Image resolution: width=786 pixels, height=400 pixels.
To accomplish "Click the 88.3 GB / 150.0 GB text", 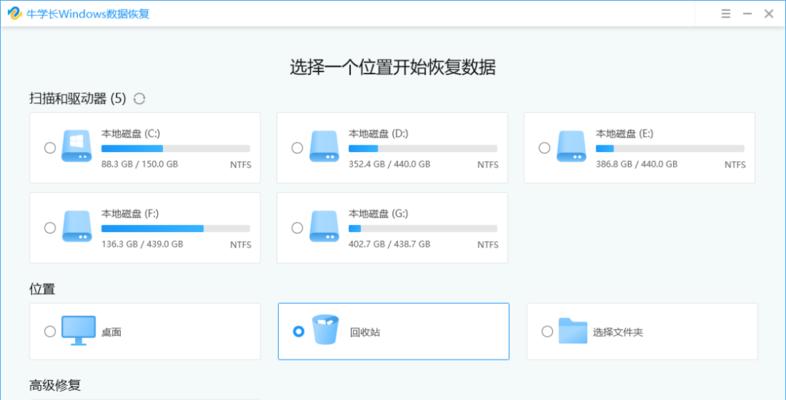I will point(139,164).
